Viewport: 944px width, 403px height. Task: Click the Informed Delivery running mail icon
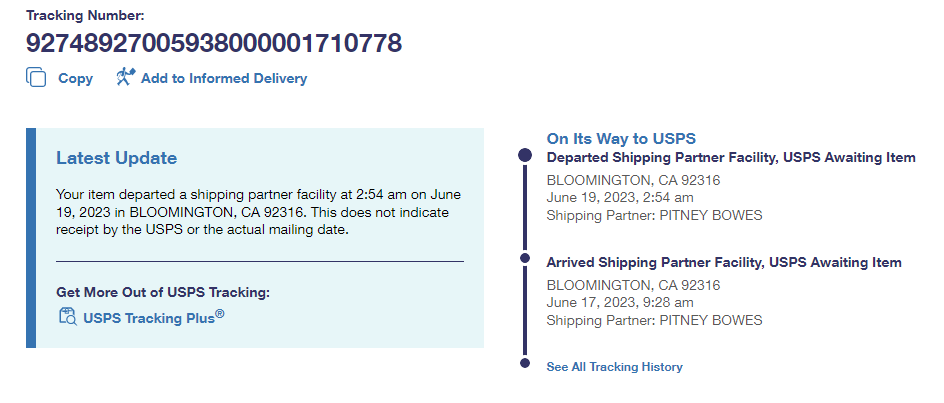[125, 77]
